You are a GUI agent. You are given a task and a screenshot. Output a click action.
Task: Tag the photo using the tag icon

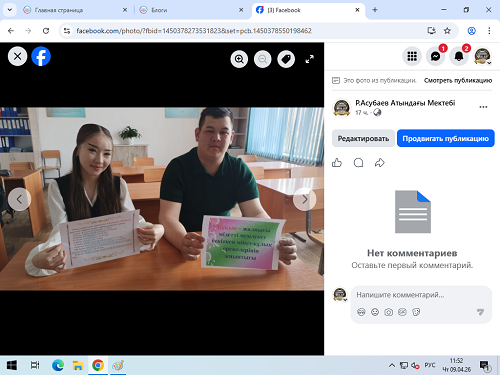tap(286, 59)
